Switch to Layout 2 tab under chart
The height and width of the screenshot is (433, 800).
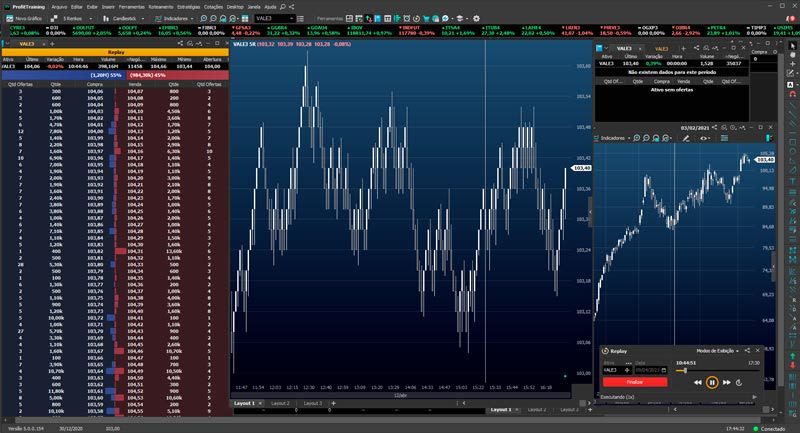pos(280,402)
